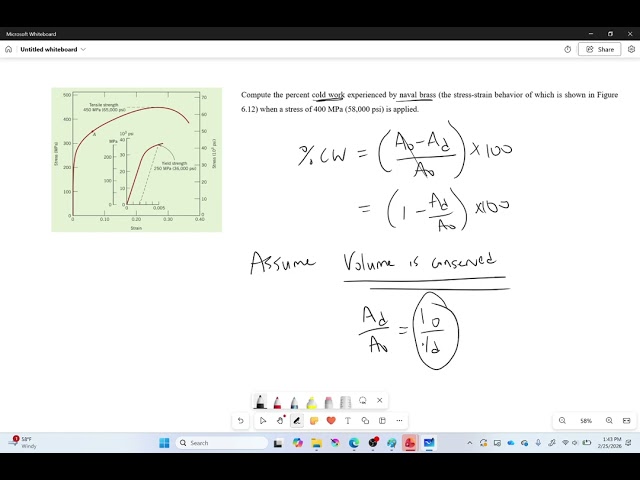
Task: Close the pen tray
Action: point(380,400)
